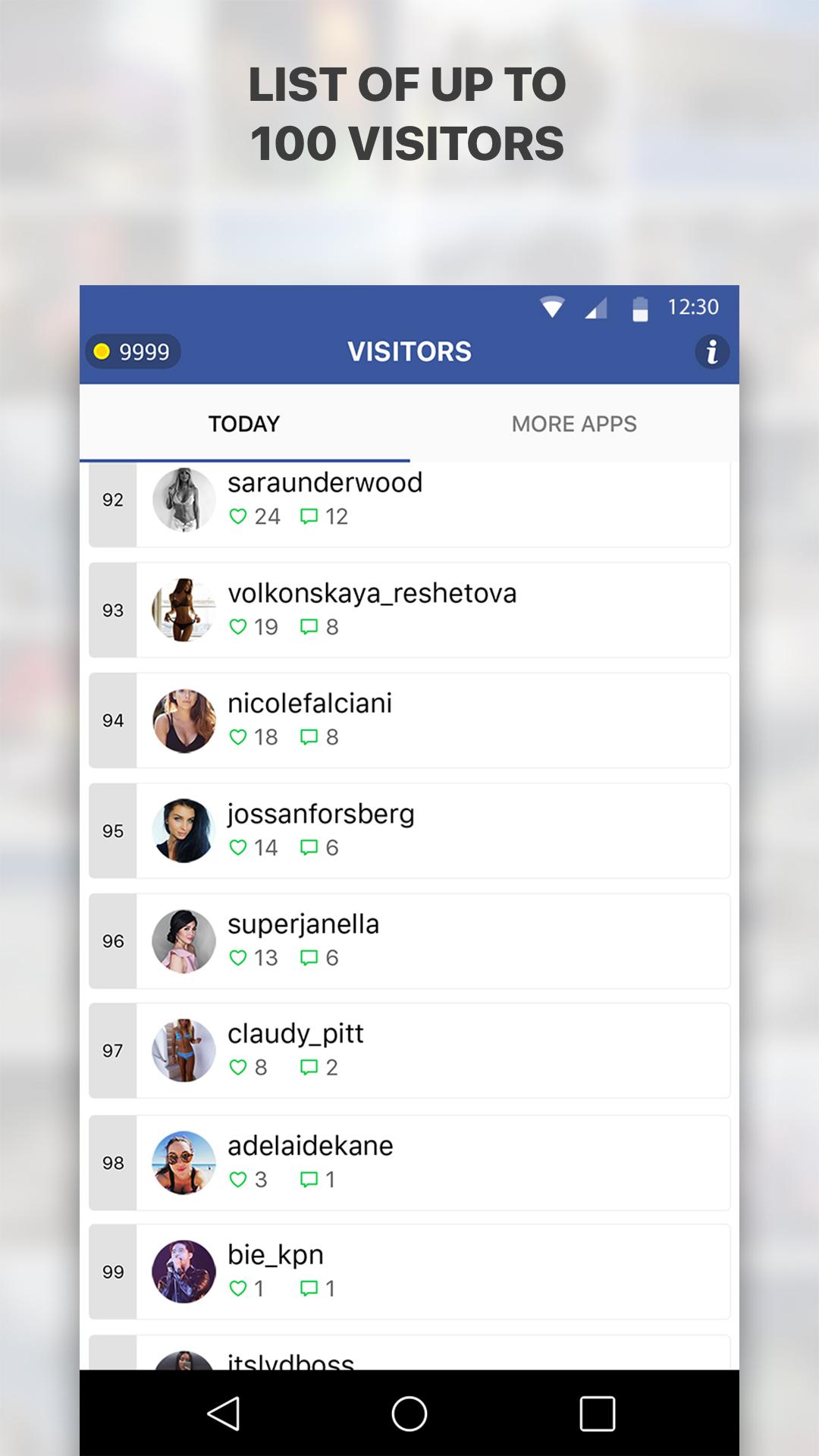The height and width of the screenshot is (1456, 819).
Task: Open the recent apps square button
Action: click(597, 1414)
